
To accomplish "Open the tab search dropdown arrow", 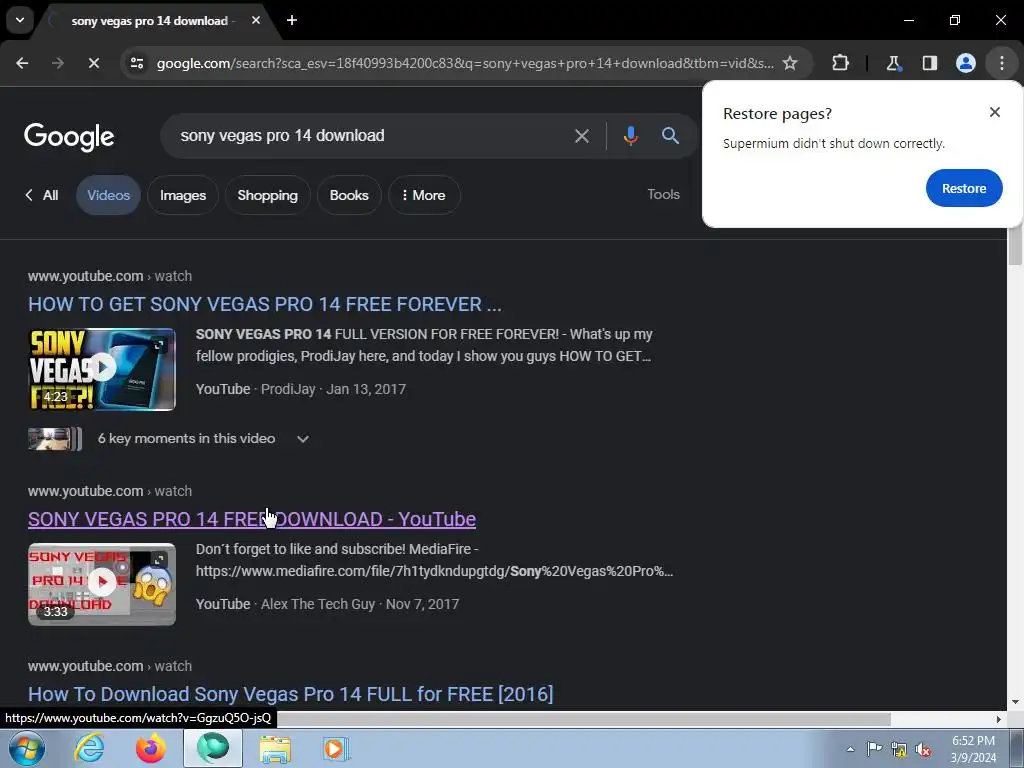I will point(20,20).
